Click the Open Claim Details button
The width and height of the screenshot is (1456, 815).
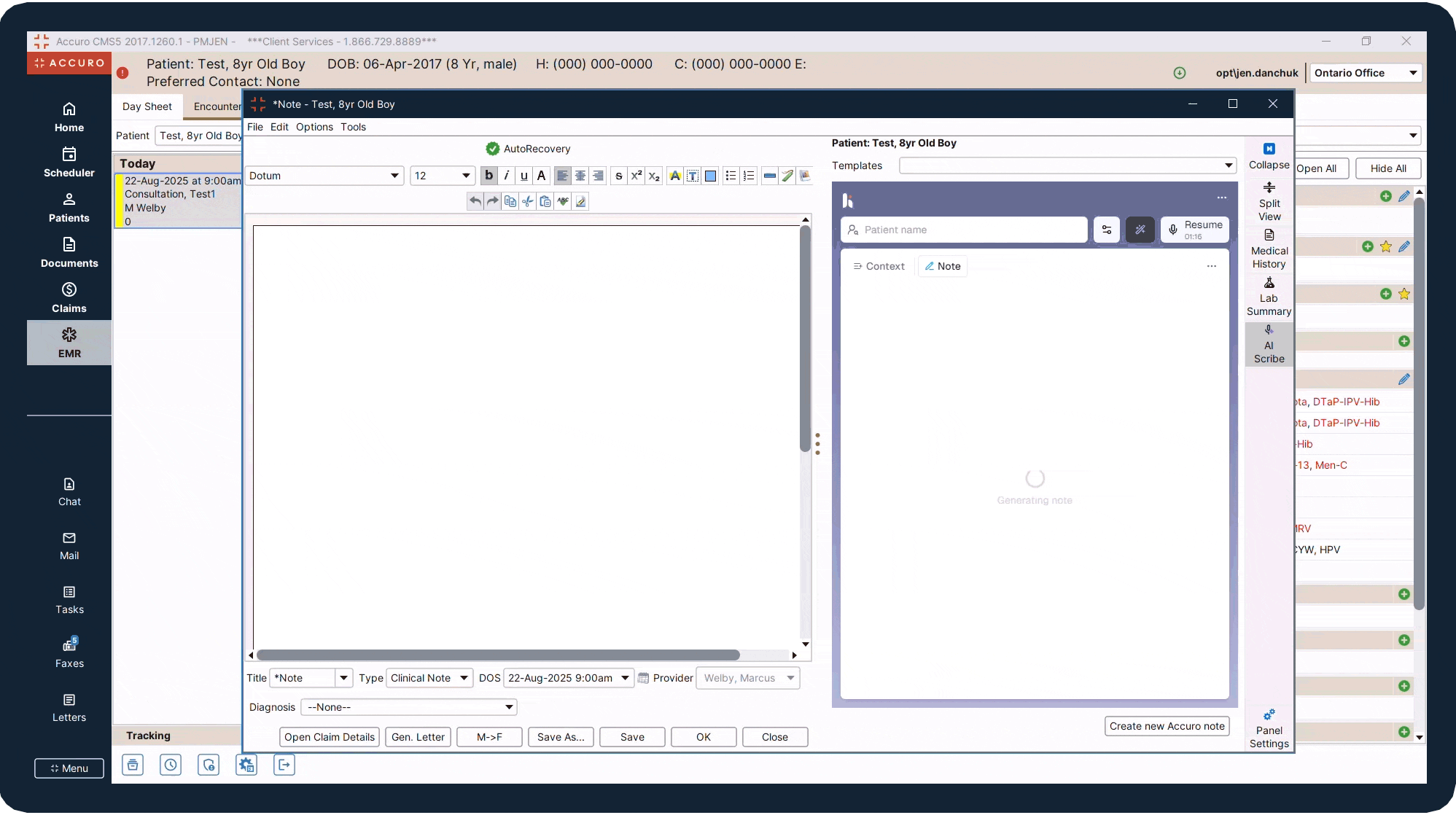click(329, 737)
